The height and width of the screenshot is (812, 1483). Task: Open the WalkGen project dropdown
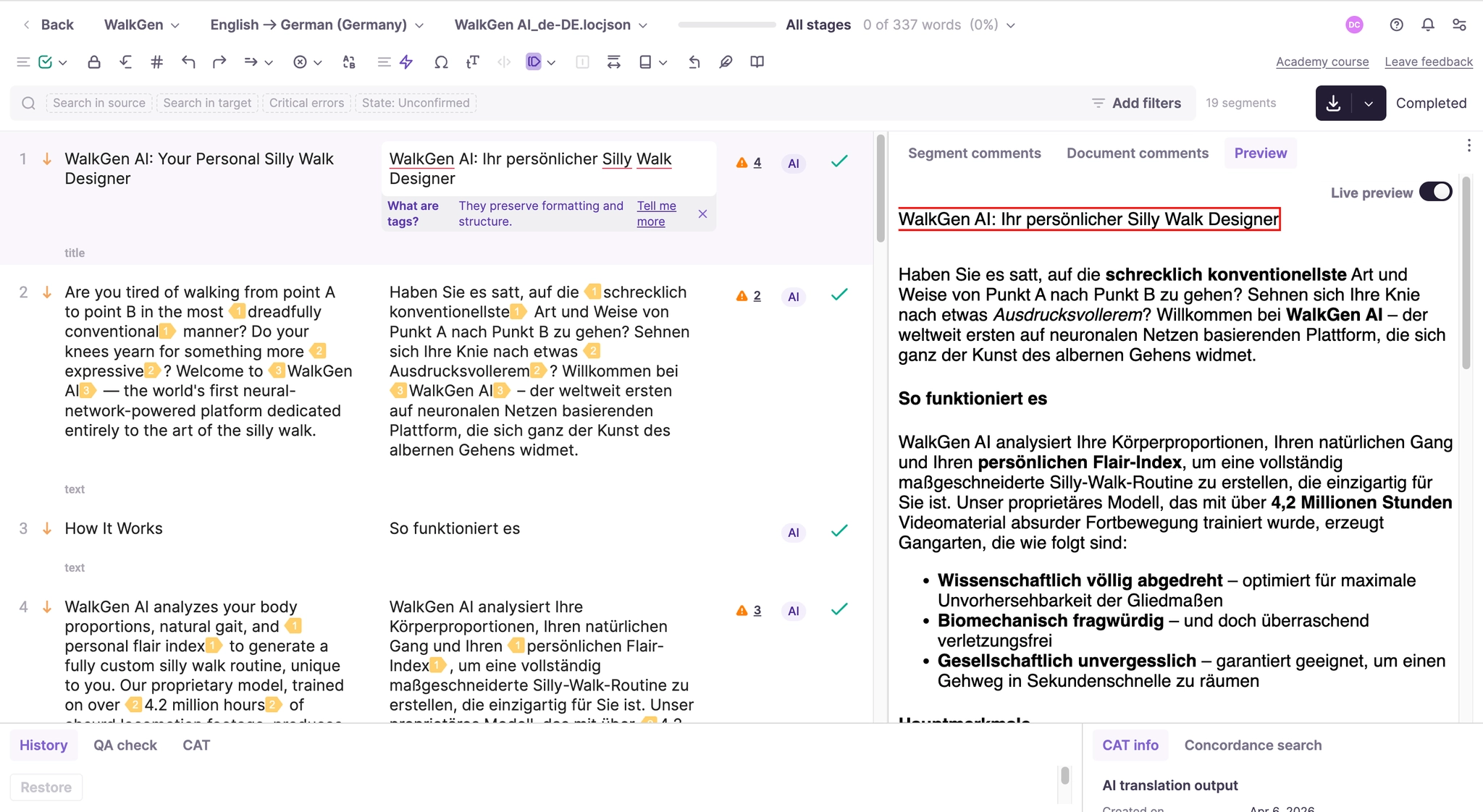point(142,25)
